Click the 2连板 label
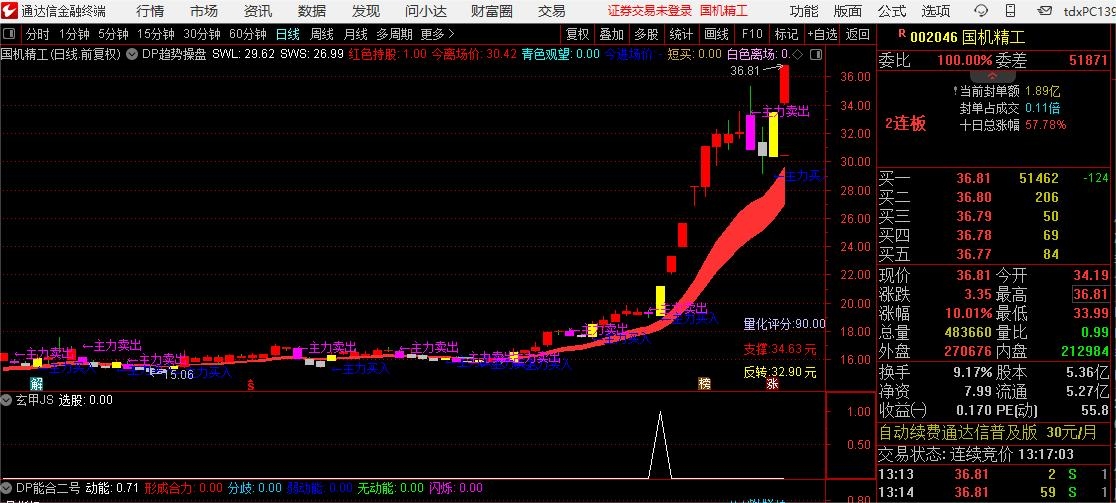This screenshot has width=1116, height=503. tap(906, 123)
